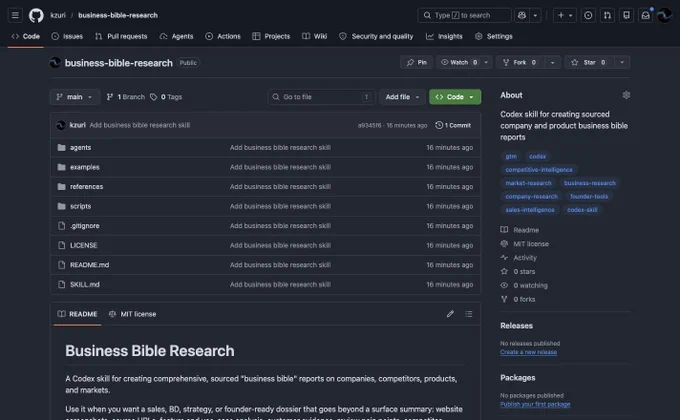Open the hamburger navigation menu
Screen dimensions: 680x420
point(15,15)
